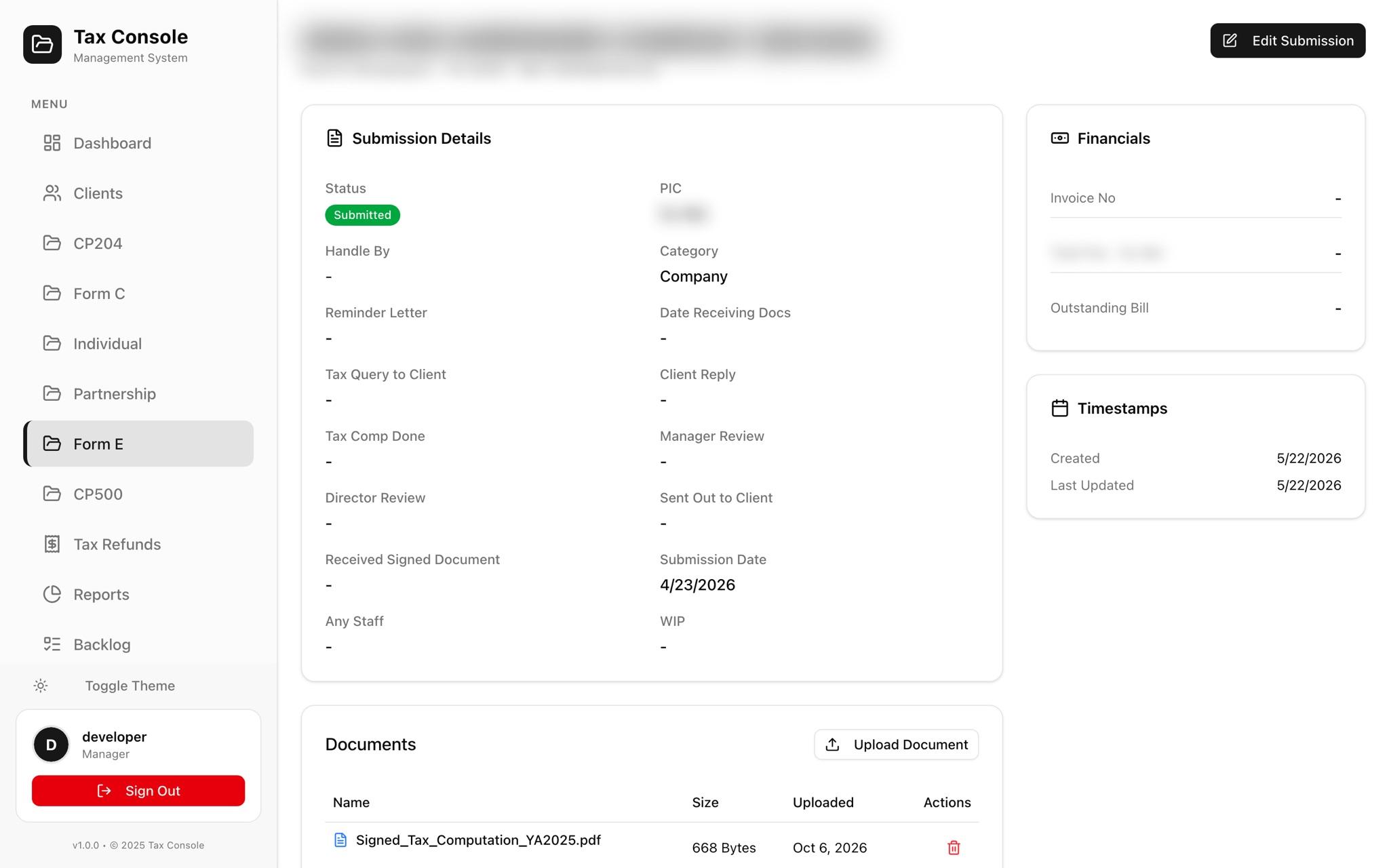The height and width of the screenshot is (868, 1389).
Task: Click the Oct 6, 2026 uploaded cell
Action: click(829, 848)
